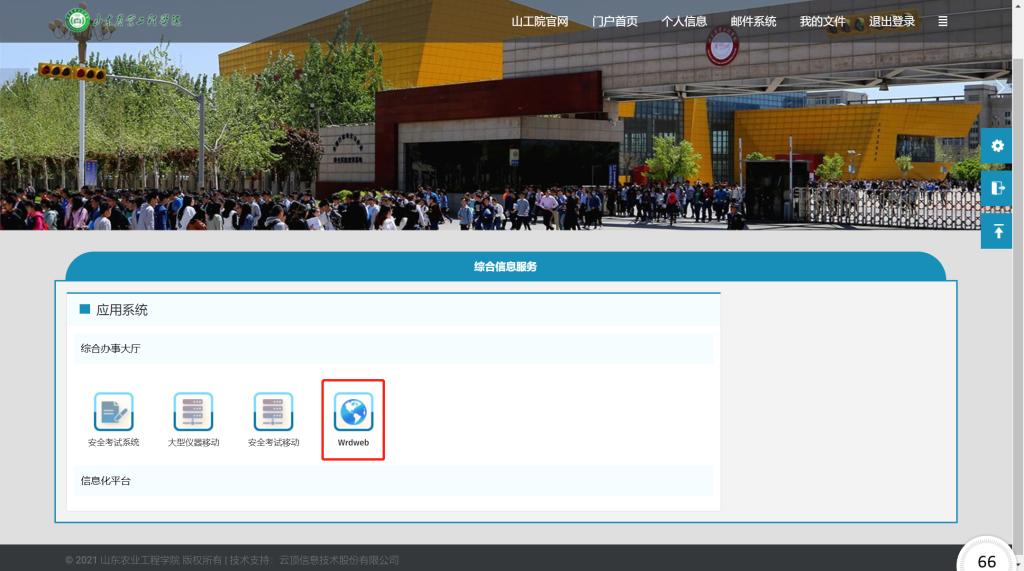Click the settings gear side button
1024x571 pixels.
[x=996, y=146]
